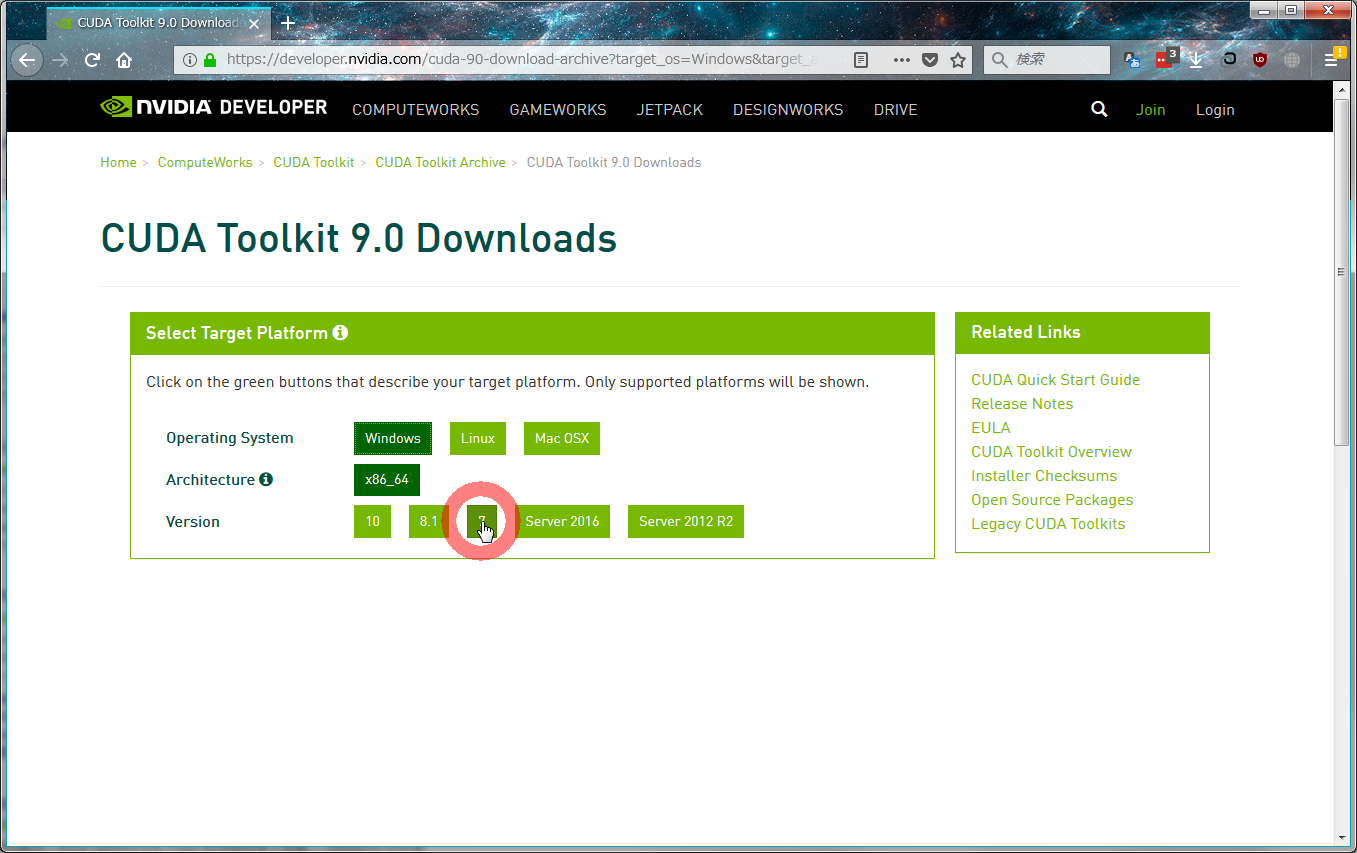This screenshot has height=853, width=1357.
Task: Go to Home breadcrumb
Action: (x=118, y=162)
